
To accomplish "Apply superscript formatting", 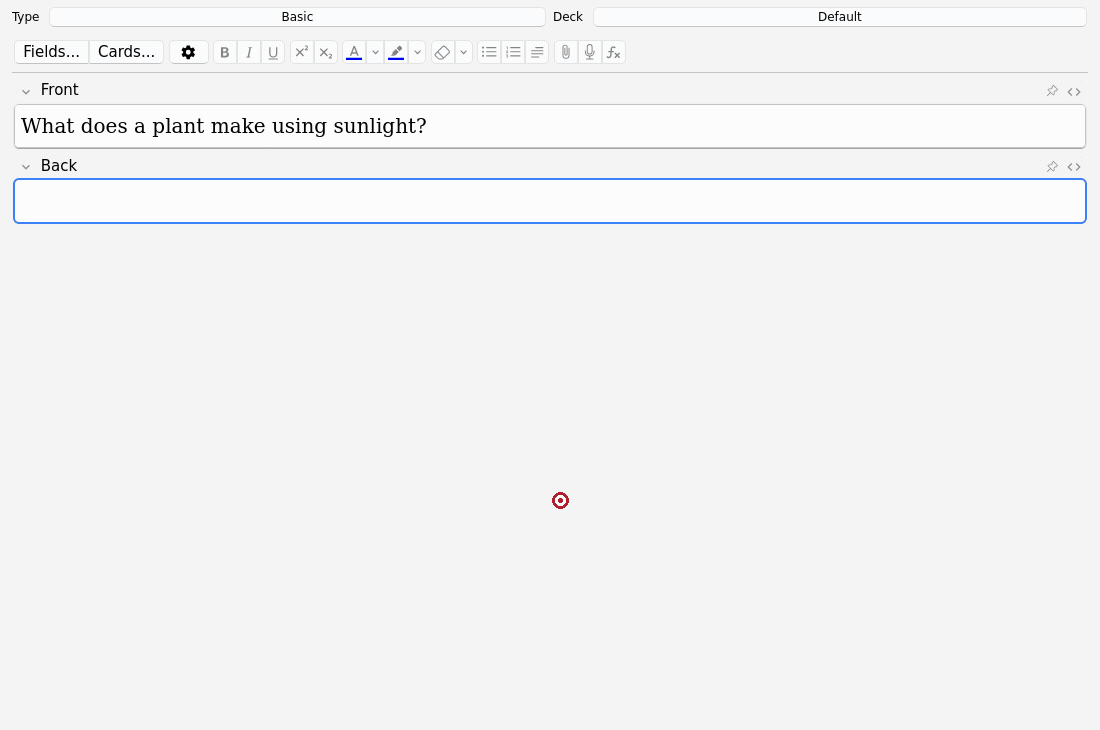I will click(302, 52).
